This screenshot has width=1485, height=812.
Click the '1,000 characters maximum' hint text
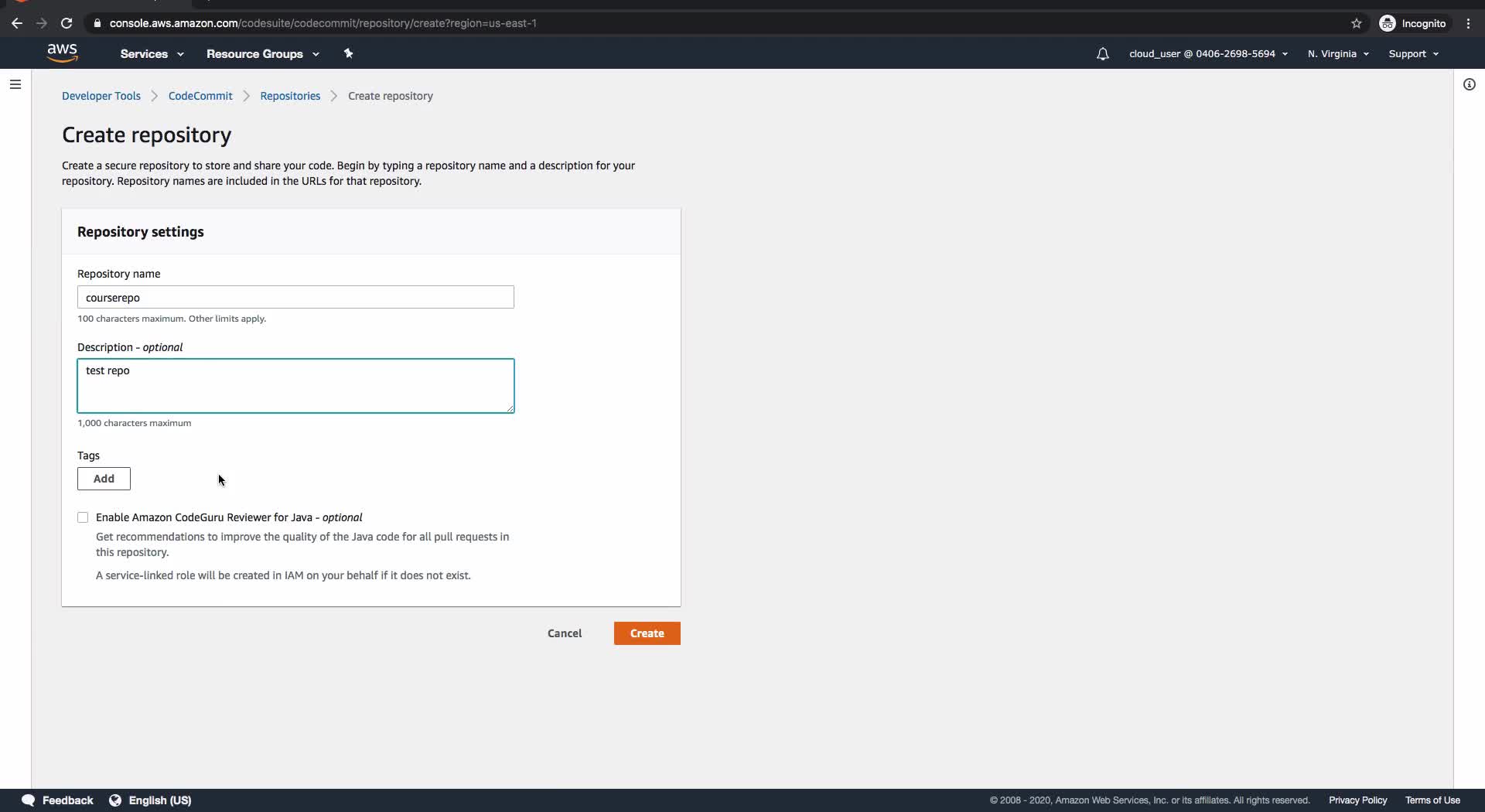click(x=135, y=423)
